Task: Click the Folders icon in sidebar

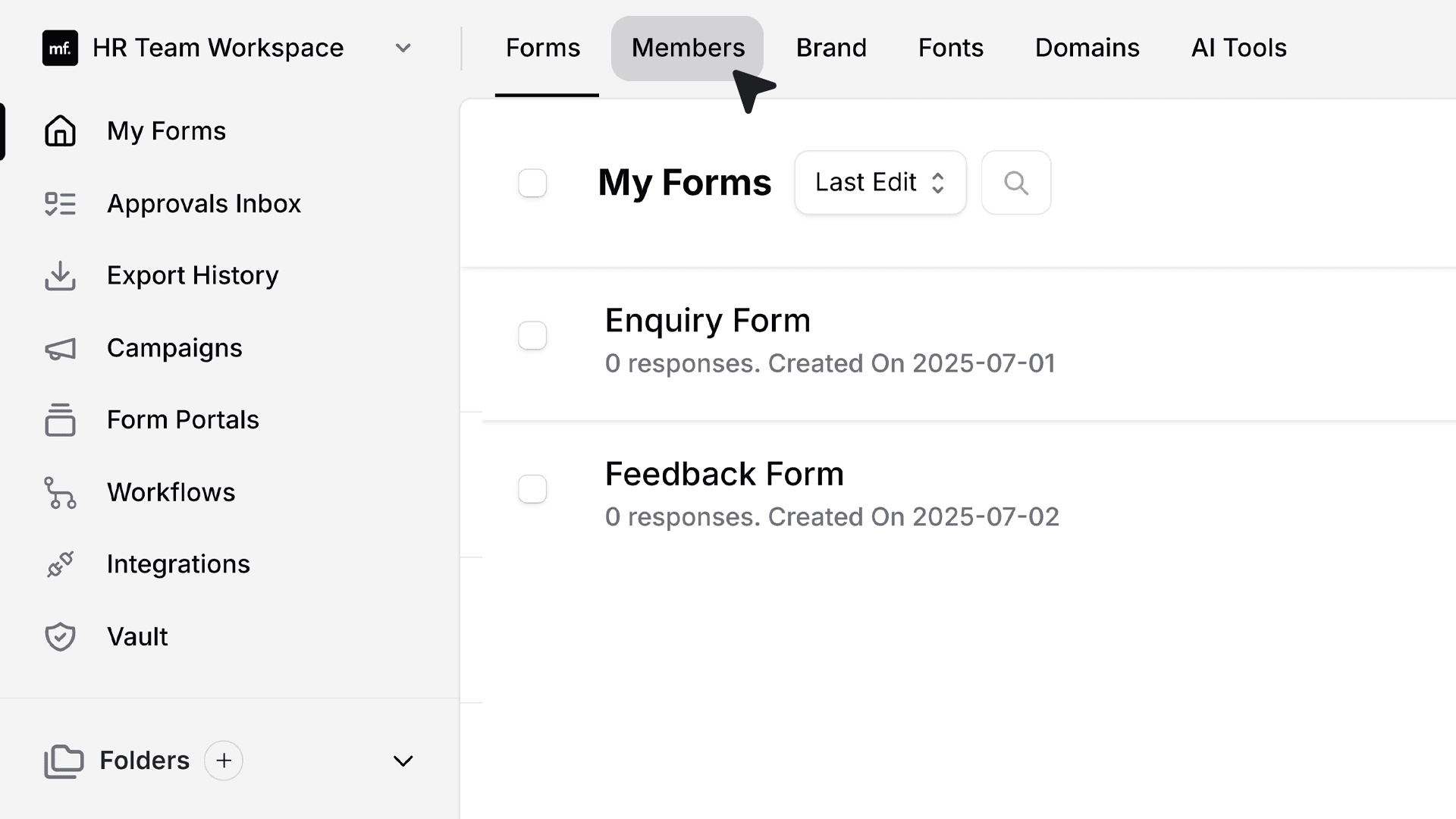Action: (x=64, y=761)
